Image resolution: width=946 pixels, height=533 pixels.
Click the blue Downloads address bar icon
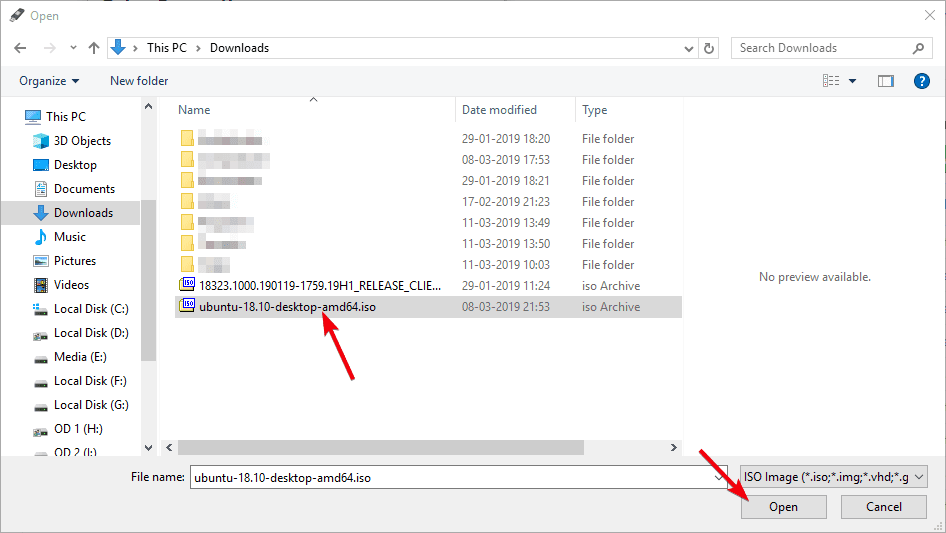pyautogui.click(x=118, y=47)
